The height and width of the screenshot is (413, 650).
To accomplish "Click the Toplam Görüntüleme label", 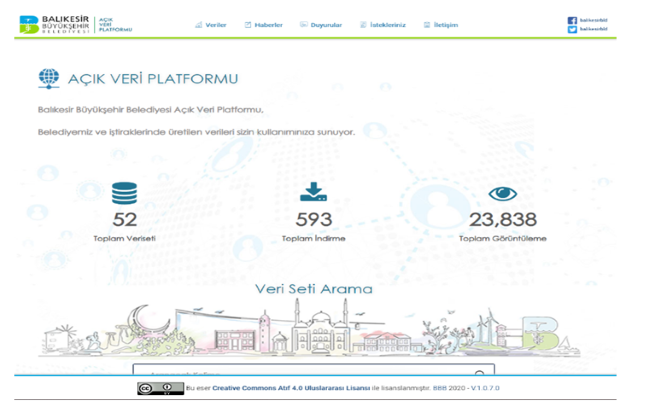I will tap(502, 239).
